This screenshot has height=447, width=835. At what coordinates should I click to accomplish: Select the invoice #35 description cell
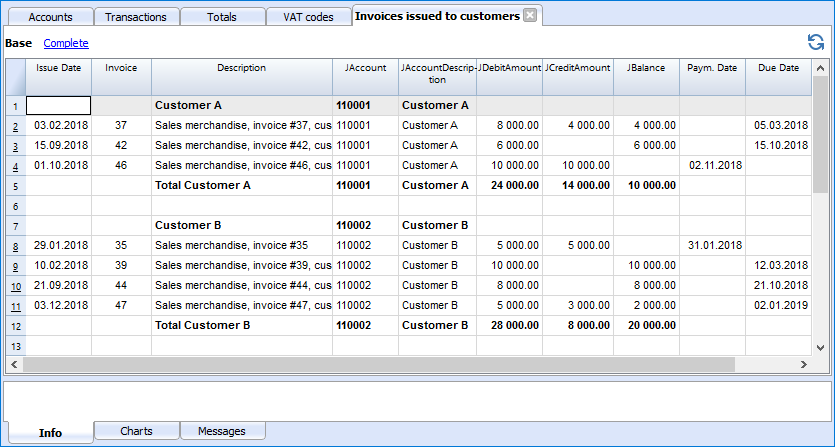coord(242,246)
